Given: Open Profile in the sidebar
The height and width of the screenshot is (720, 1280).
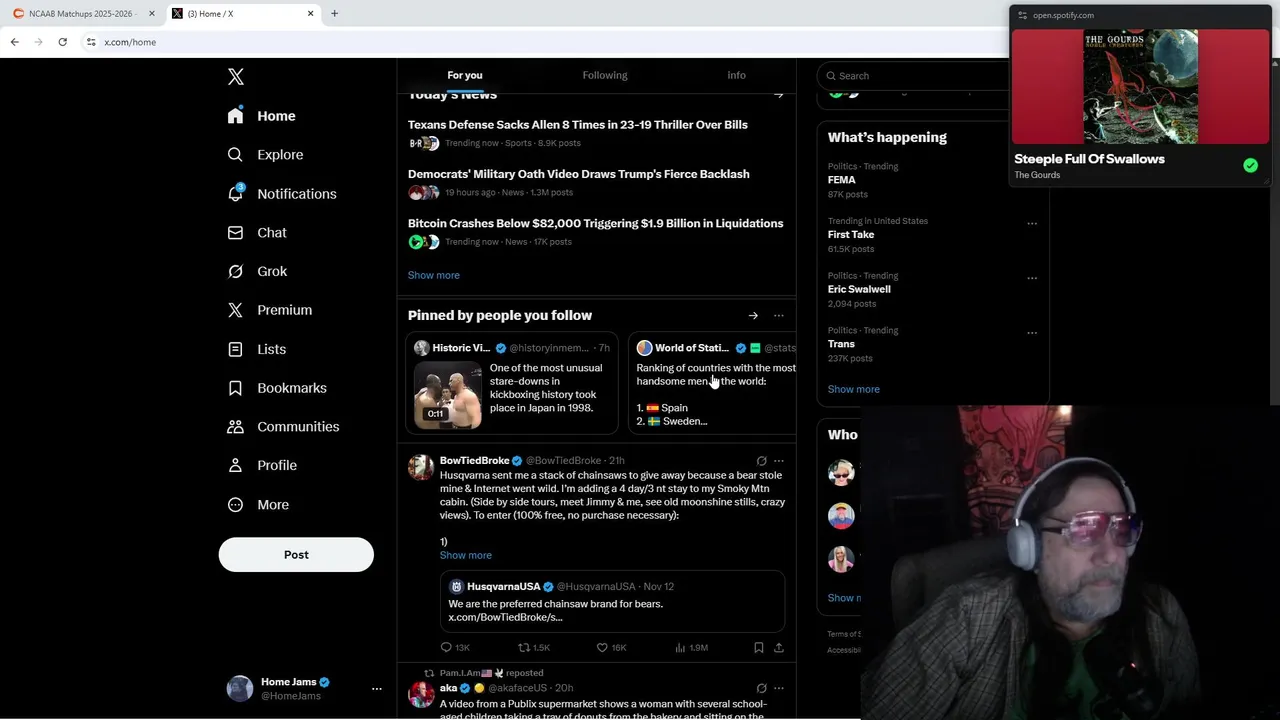Looking at the screenshot, I should pos(262,465).
